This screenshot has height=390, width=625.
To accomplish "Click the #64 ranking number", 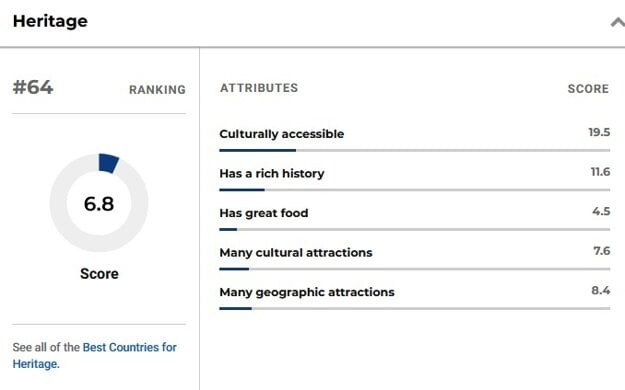I will point(33,87).
